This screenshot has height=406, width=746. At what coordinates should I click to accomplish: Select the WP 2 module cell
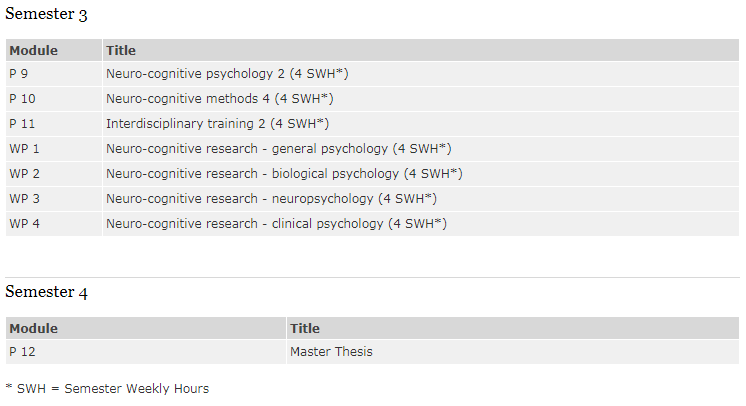24,174
